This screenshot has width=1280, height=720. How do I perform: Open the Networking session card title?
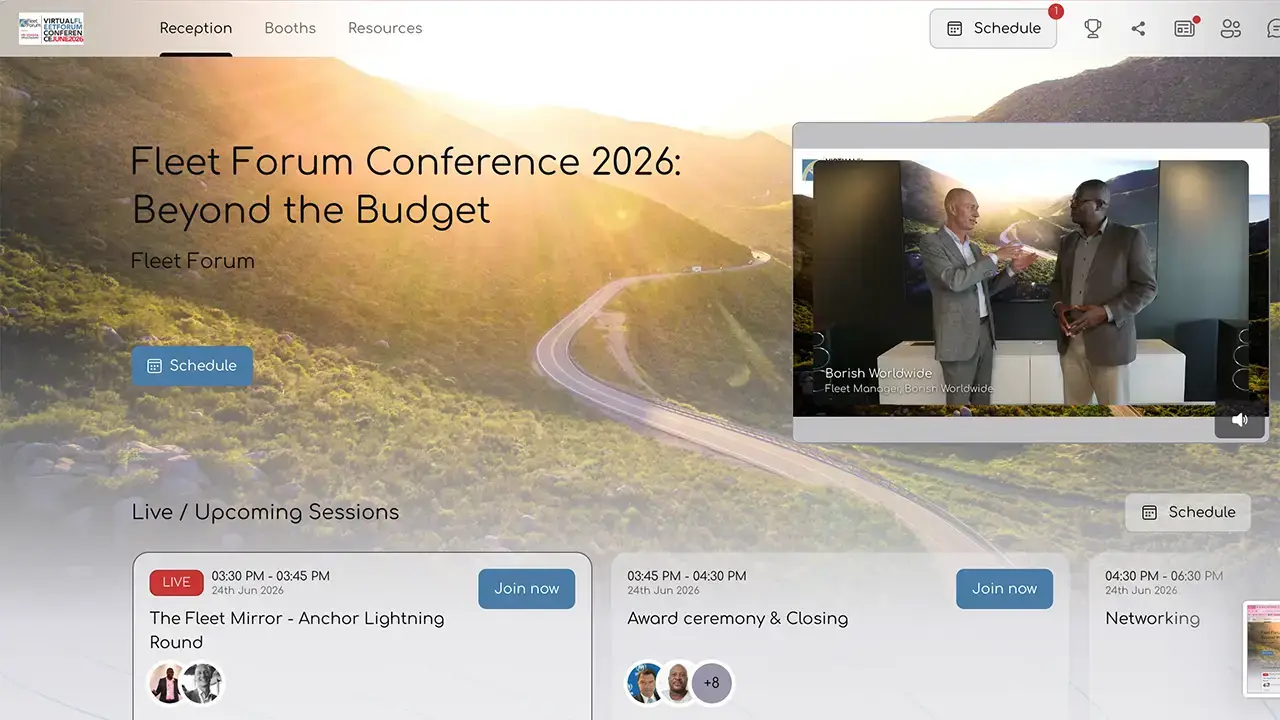click(x=1152, y=618)
